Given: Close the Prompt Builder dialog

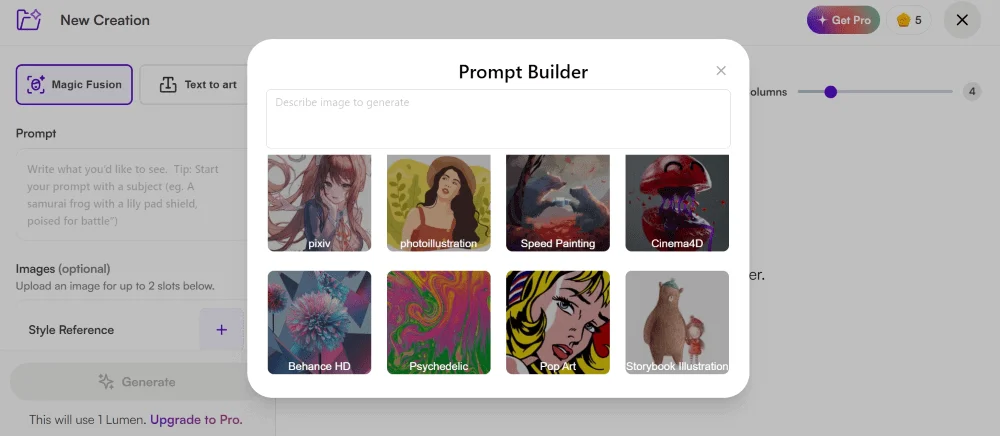Looking at the screenshot, I should pos(721,71).
